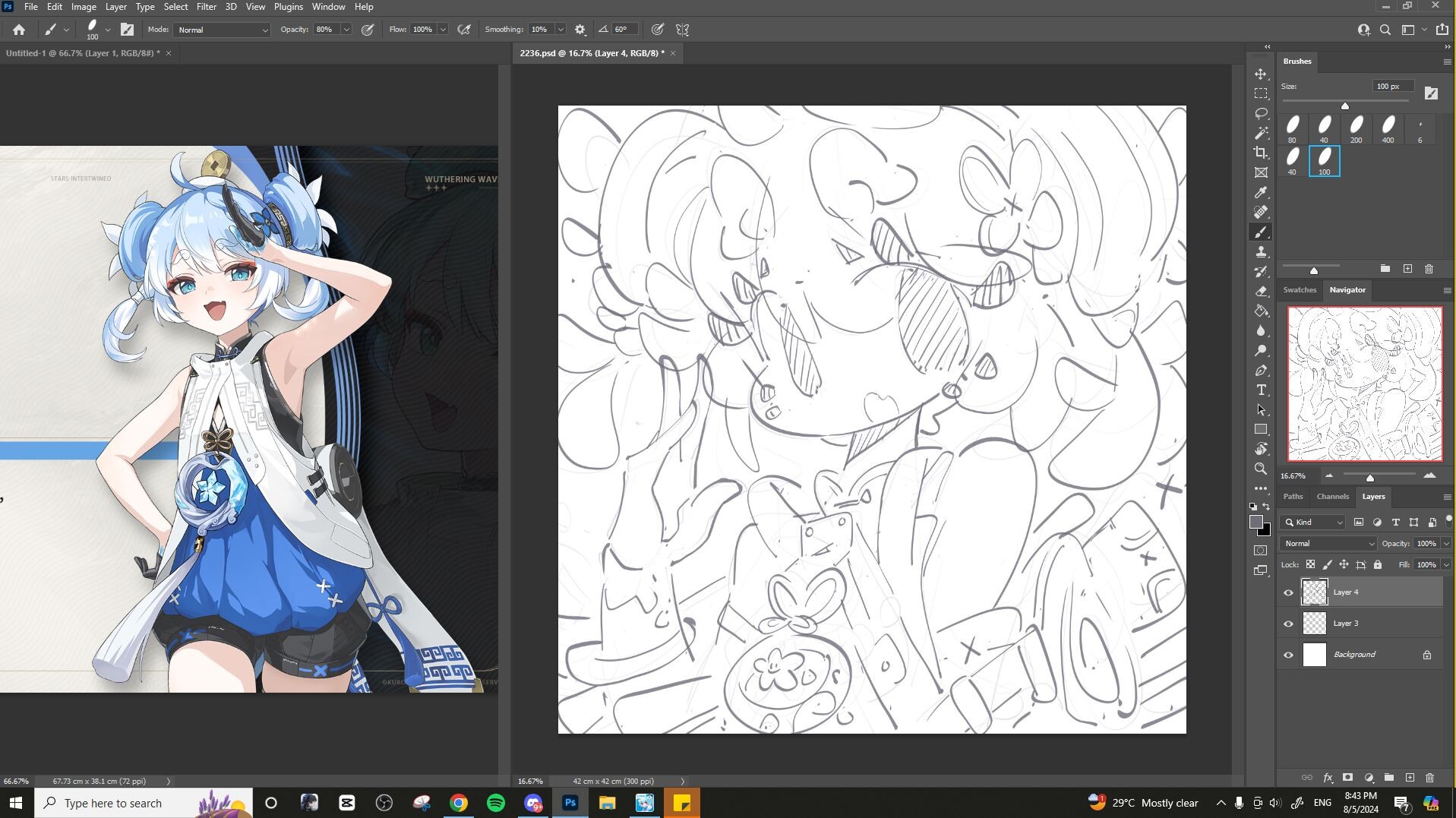This screenshot has width=1456, height=818.
Task: Create a new layer from Layers panel
Action: pos(1410,778)
